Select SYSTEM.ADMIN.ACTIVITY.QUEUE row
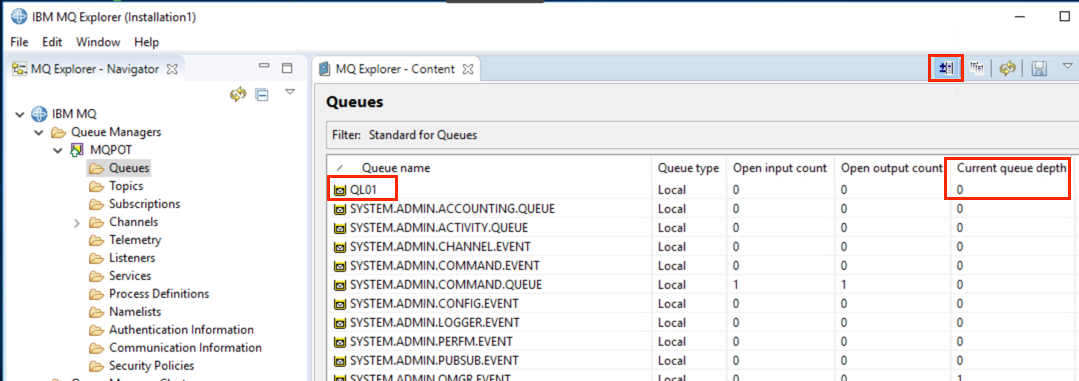The width and height of the screenshot is (1079, 381). pyautogui.click(x=703, y=228)
